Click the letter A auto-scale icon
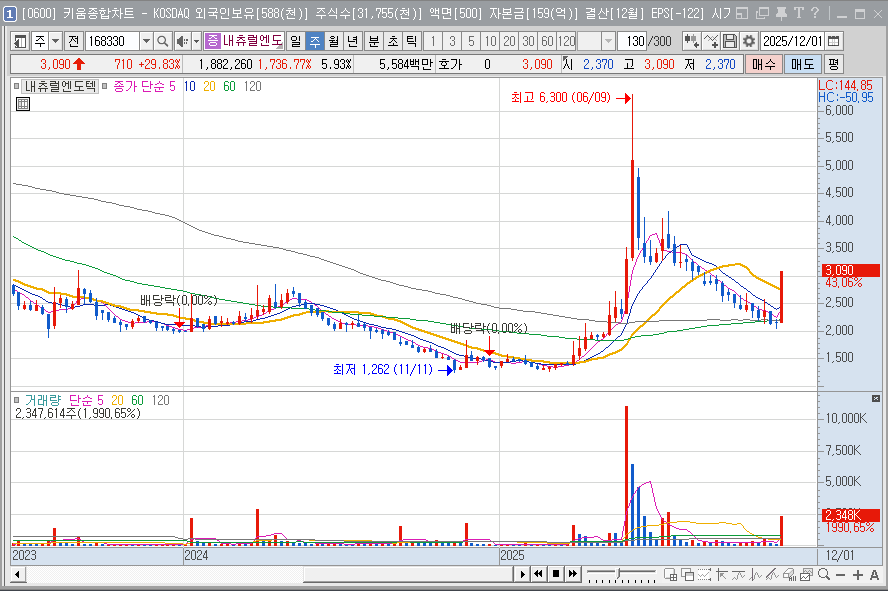Screen dimensions: 888x591 [874, 575]
